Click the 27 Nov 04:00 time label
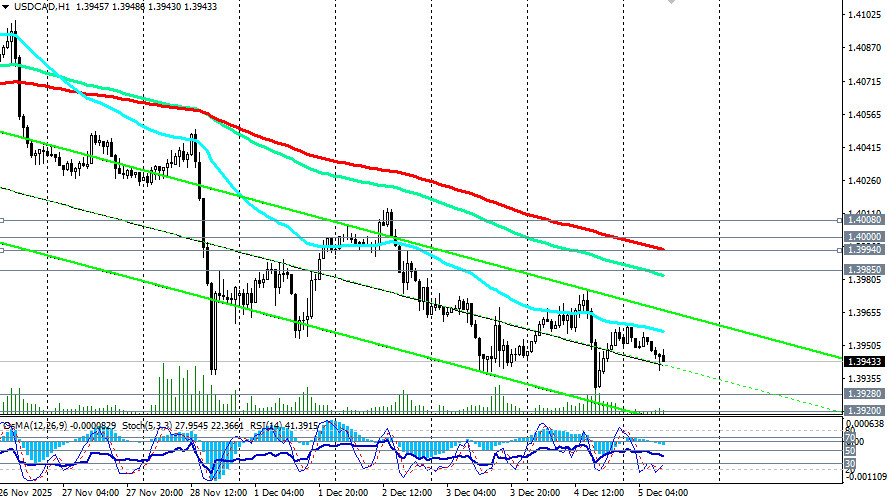887x503 pixels. 91,493
